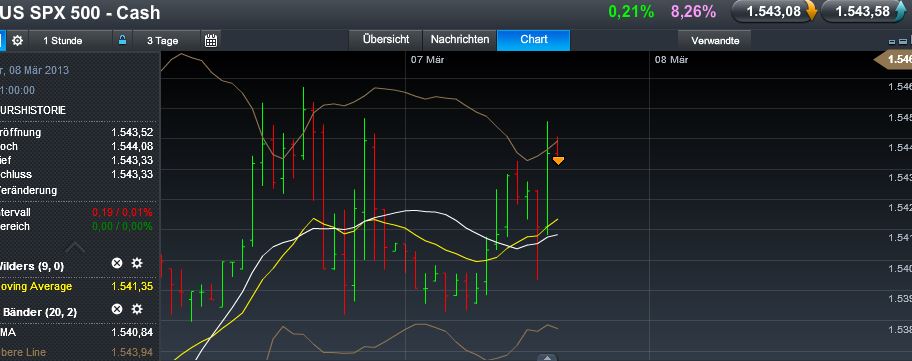Collapse the panel arrow above Wilders
The image size is (912, 361).
(74, 248)
